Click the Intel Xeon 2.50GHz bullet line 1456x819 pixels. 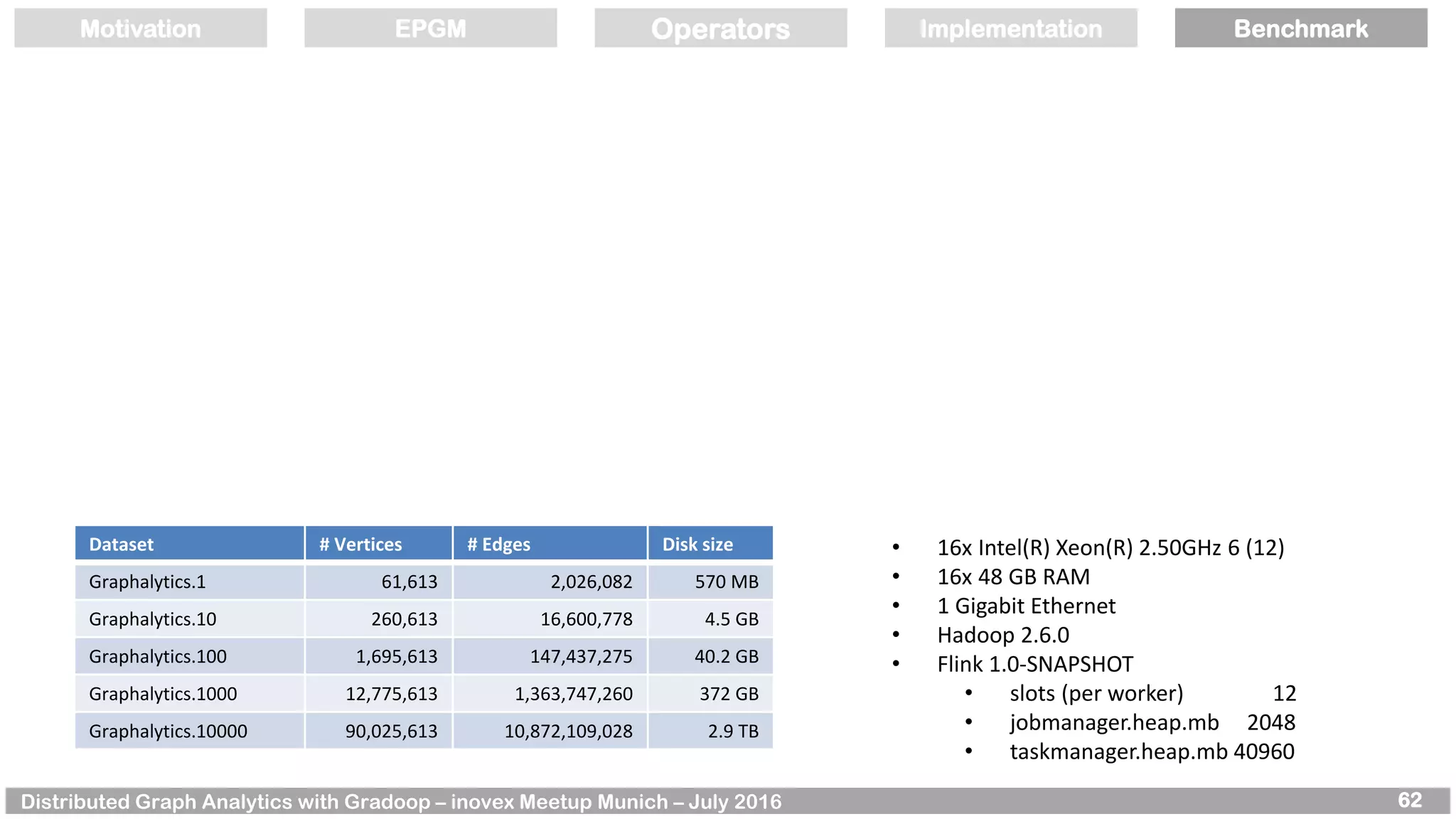[x=1110, y=547]
